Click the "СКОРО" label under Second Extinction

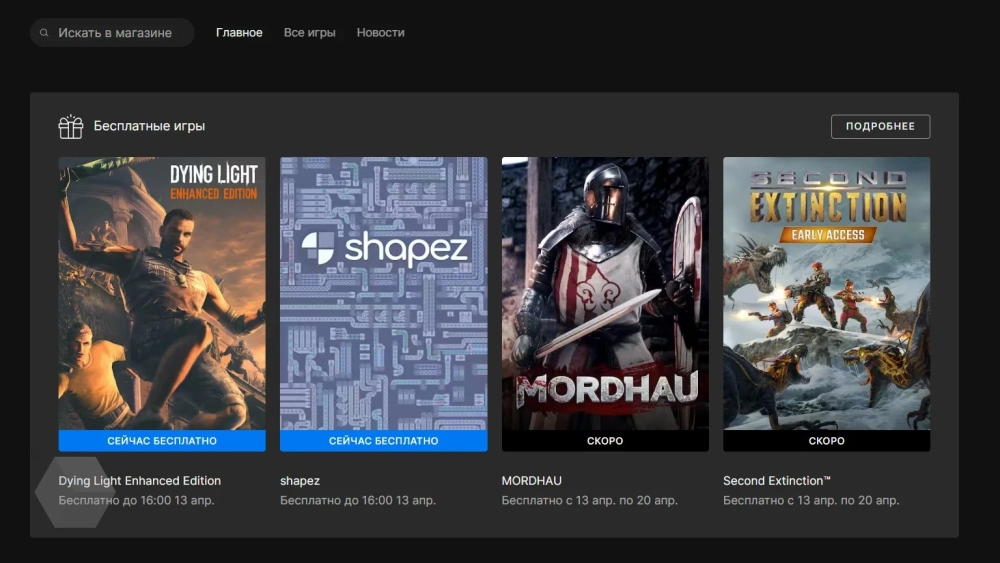point(826,441)
